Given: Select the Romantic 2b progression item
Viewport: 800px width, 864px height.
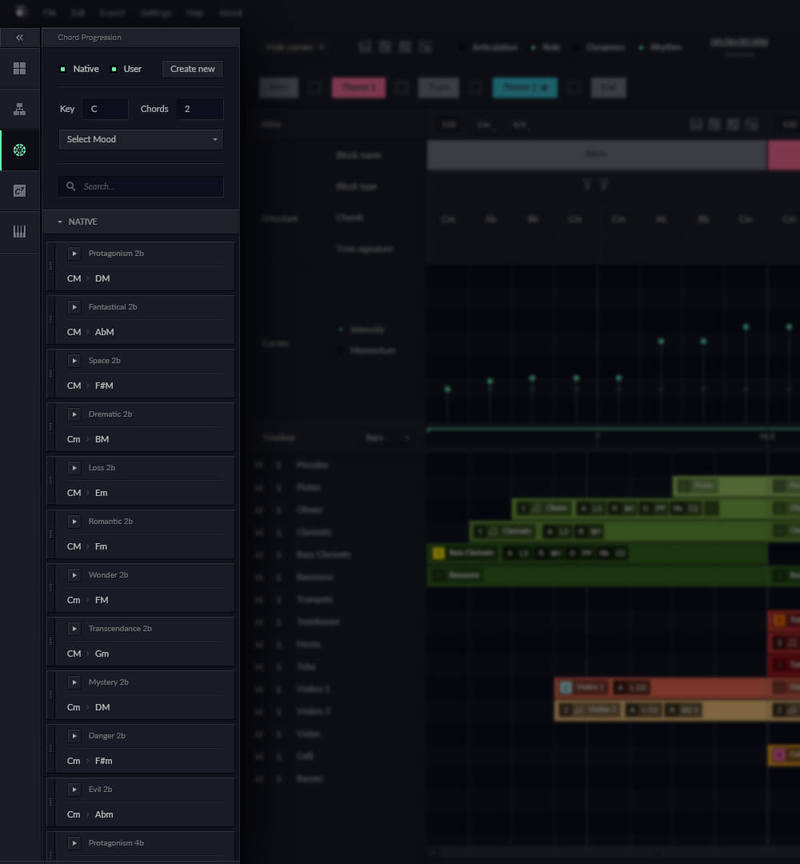Looking at the screenshot, I should pos(142,534).
